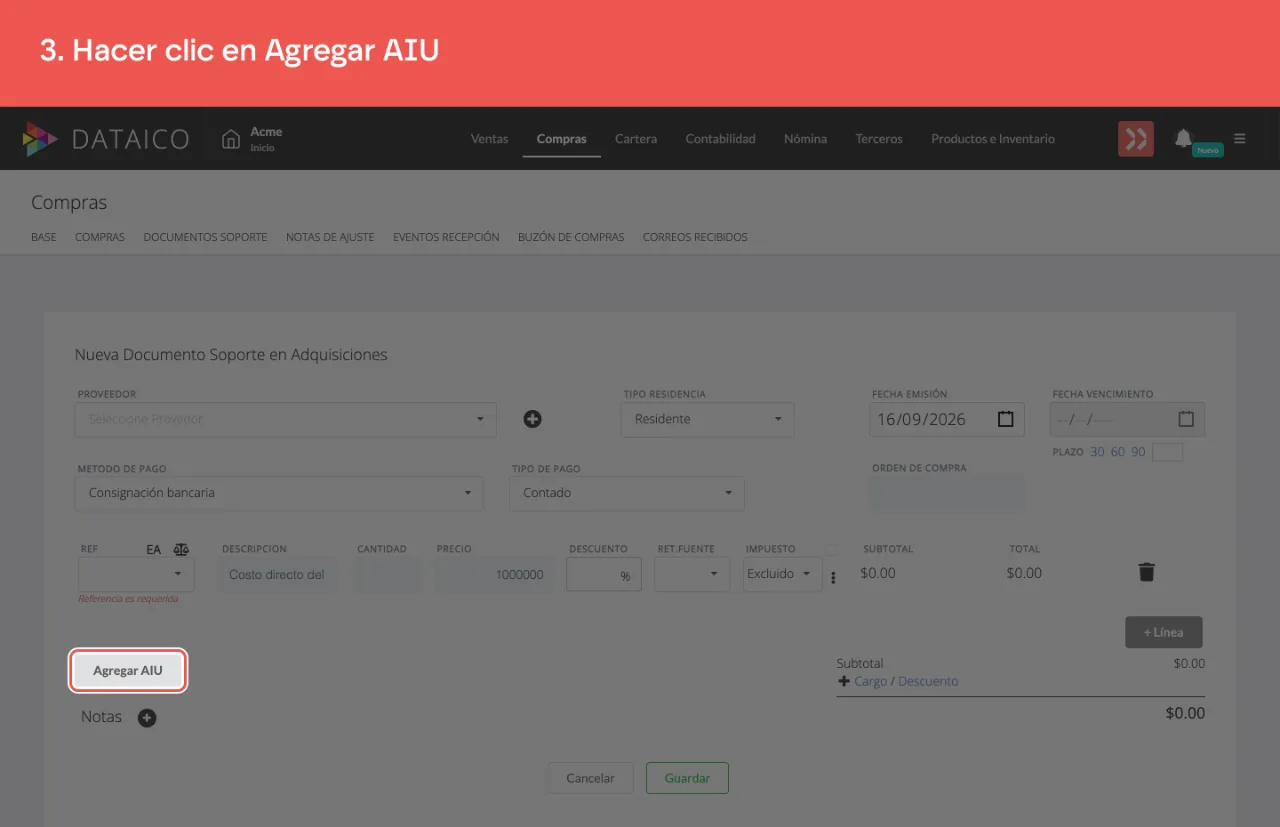Switch to Buzón de Compras tab
1280x827 pixels.
tap(571, 237)
